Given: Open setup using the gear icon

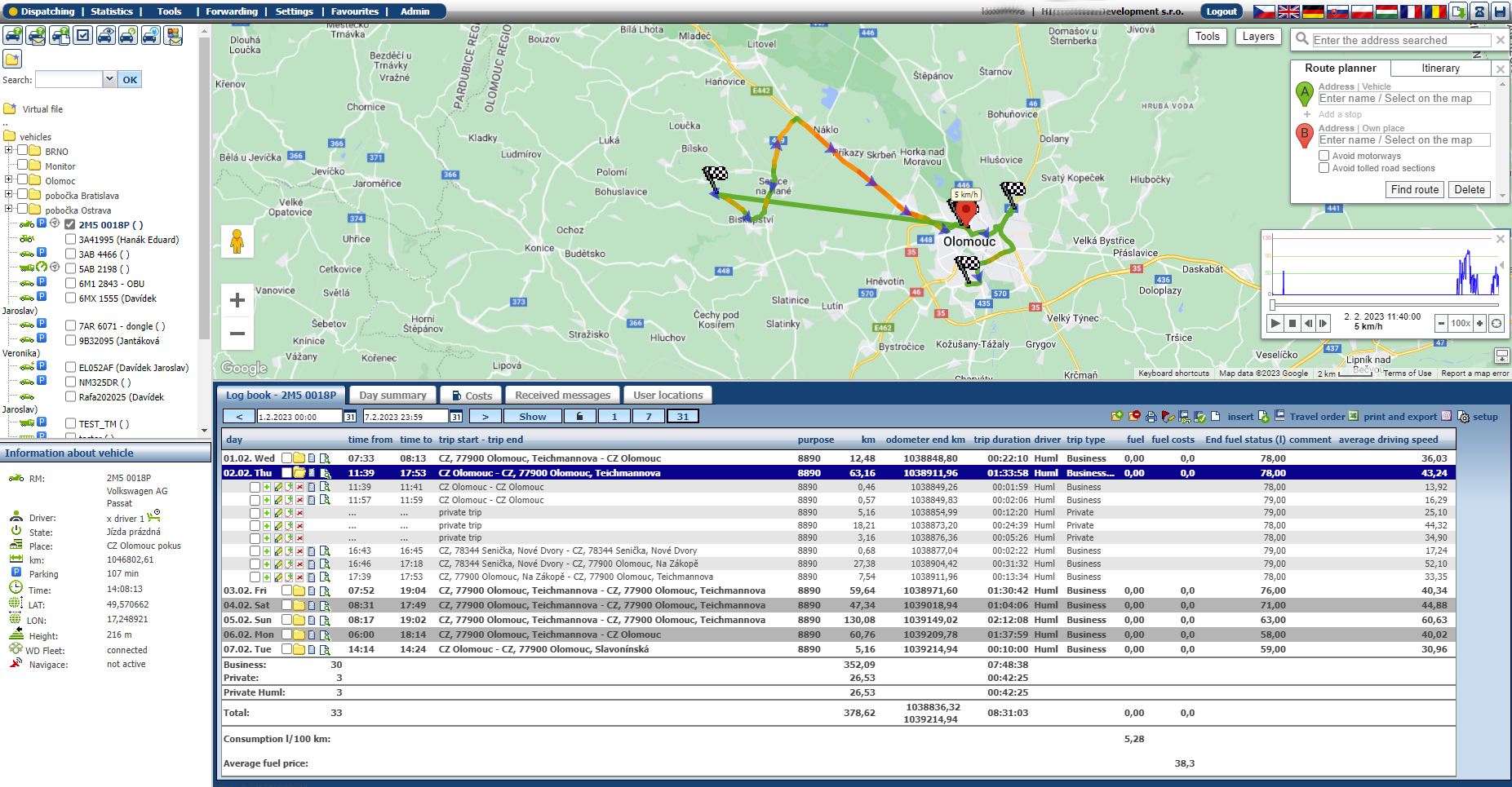Looking at the screenshot, I should (x=1465, y=418).
